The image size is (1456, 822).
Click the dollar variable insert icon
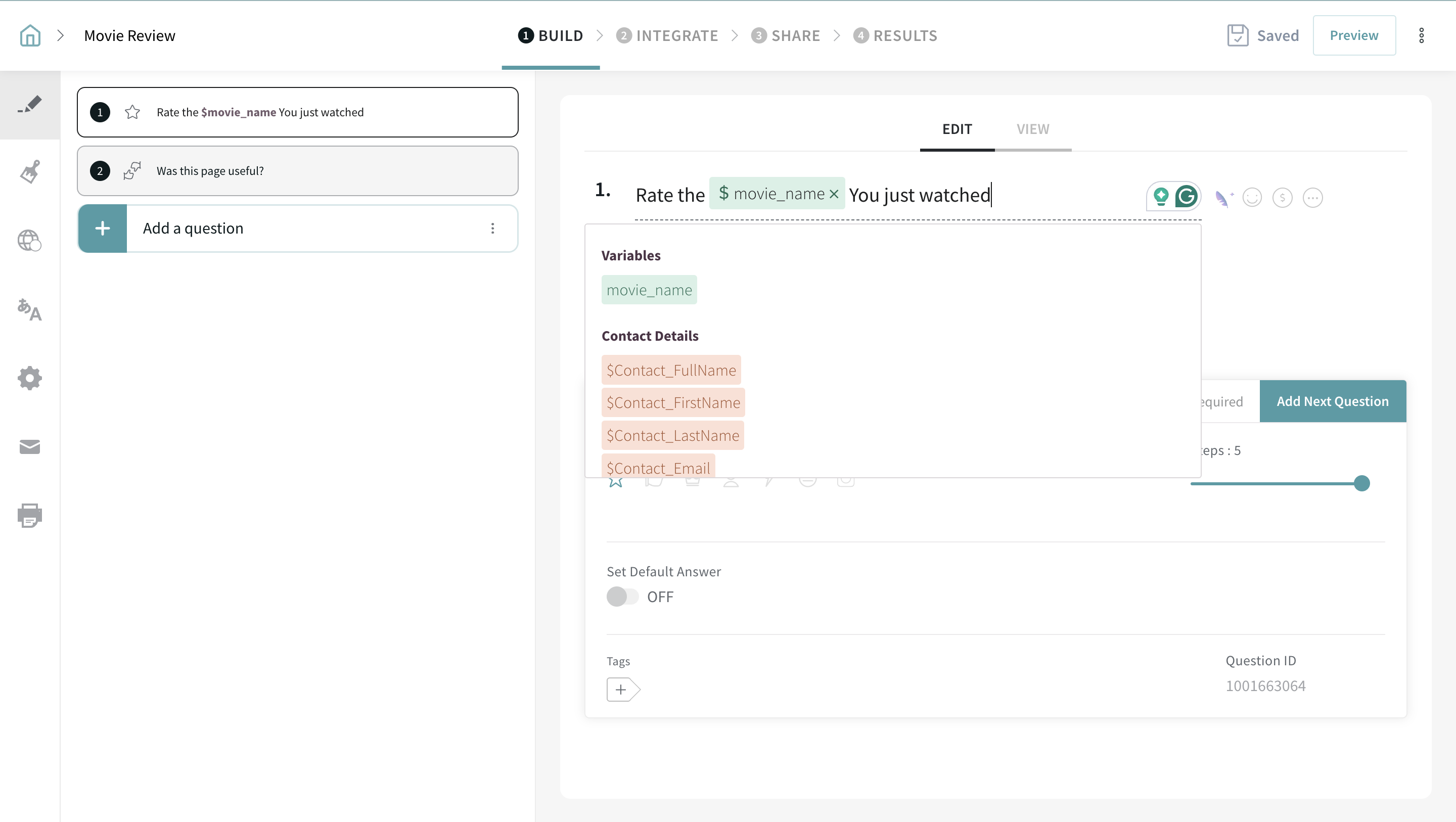pyautogui.click(x=1282, y=197)
